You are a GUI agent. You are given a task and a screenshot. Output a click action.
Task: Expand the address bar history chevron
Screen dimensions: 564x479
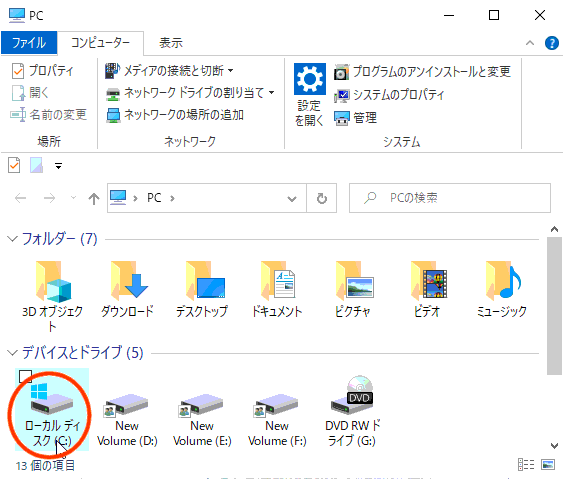[x=292, y=199]
